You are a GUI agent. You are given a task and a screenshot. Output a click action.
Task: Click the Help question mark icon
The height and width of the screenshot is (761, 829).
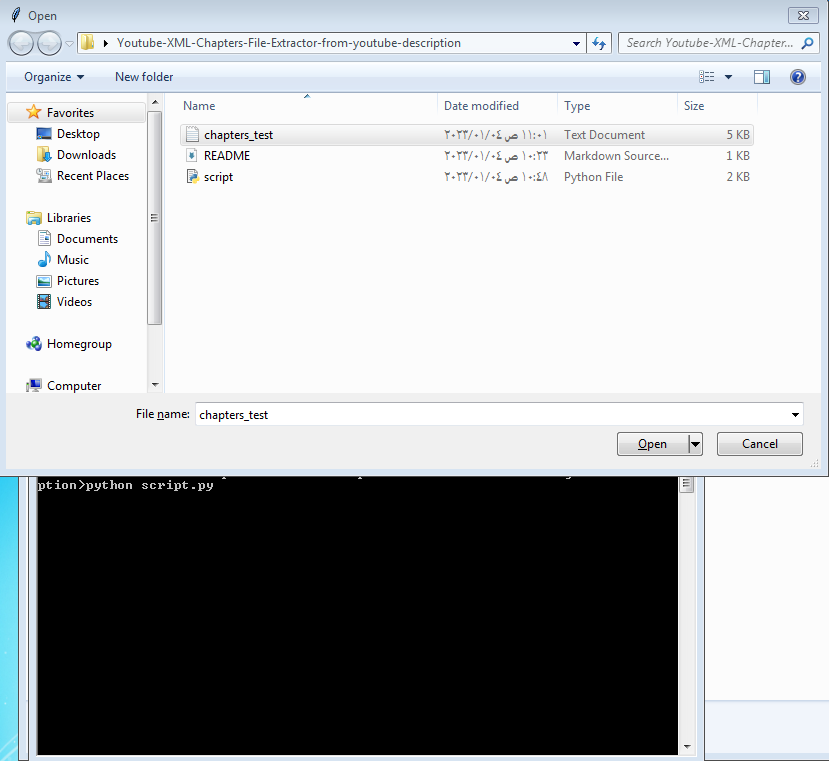(x=797, y=76)
